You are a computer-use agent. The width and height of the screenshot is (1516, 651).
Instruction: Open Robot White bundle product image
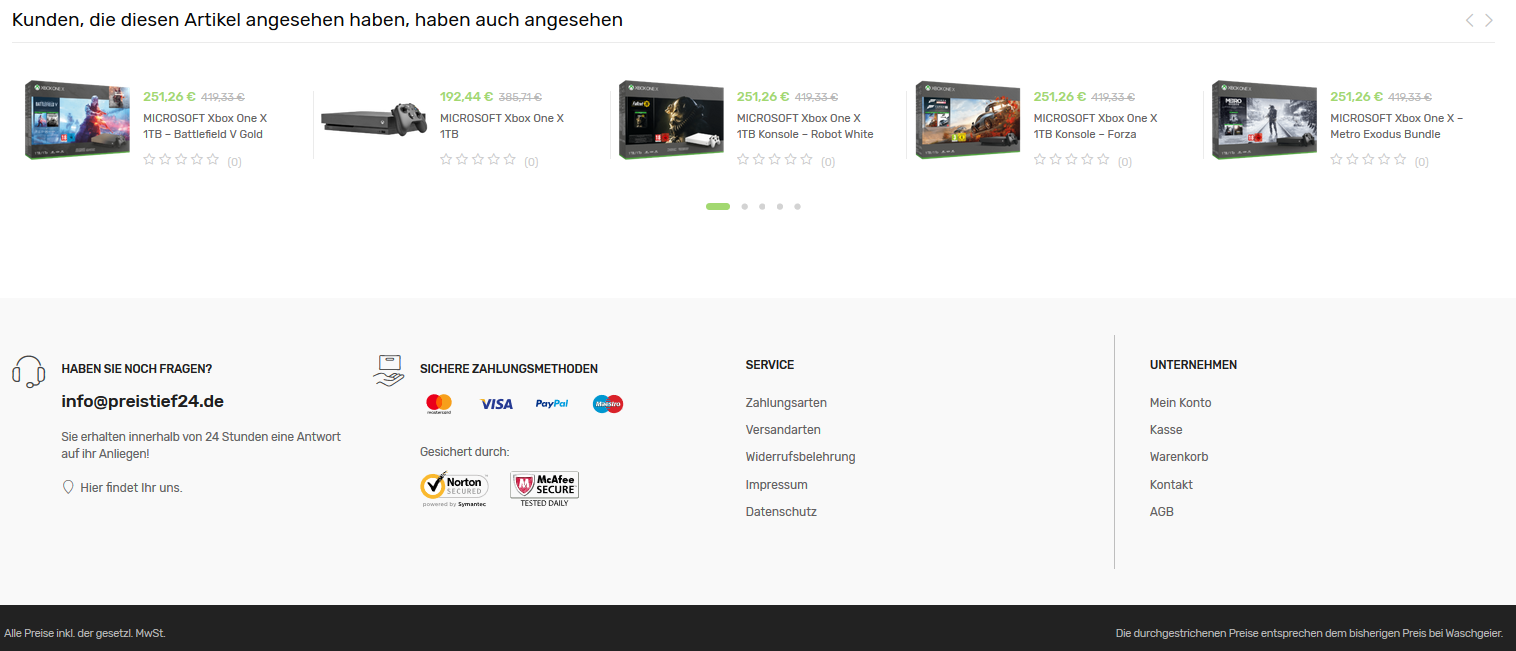(672, 120)
